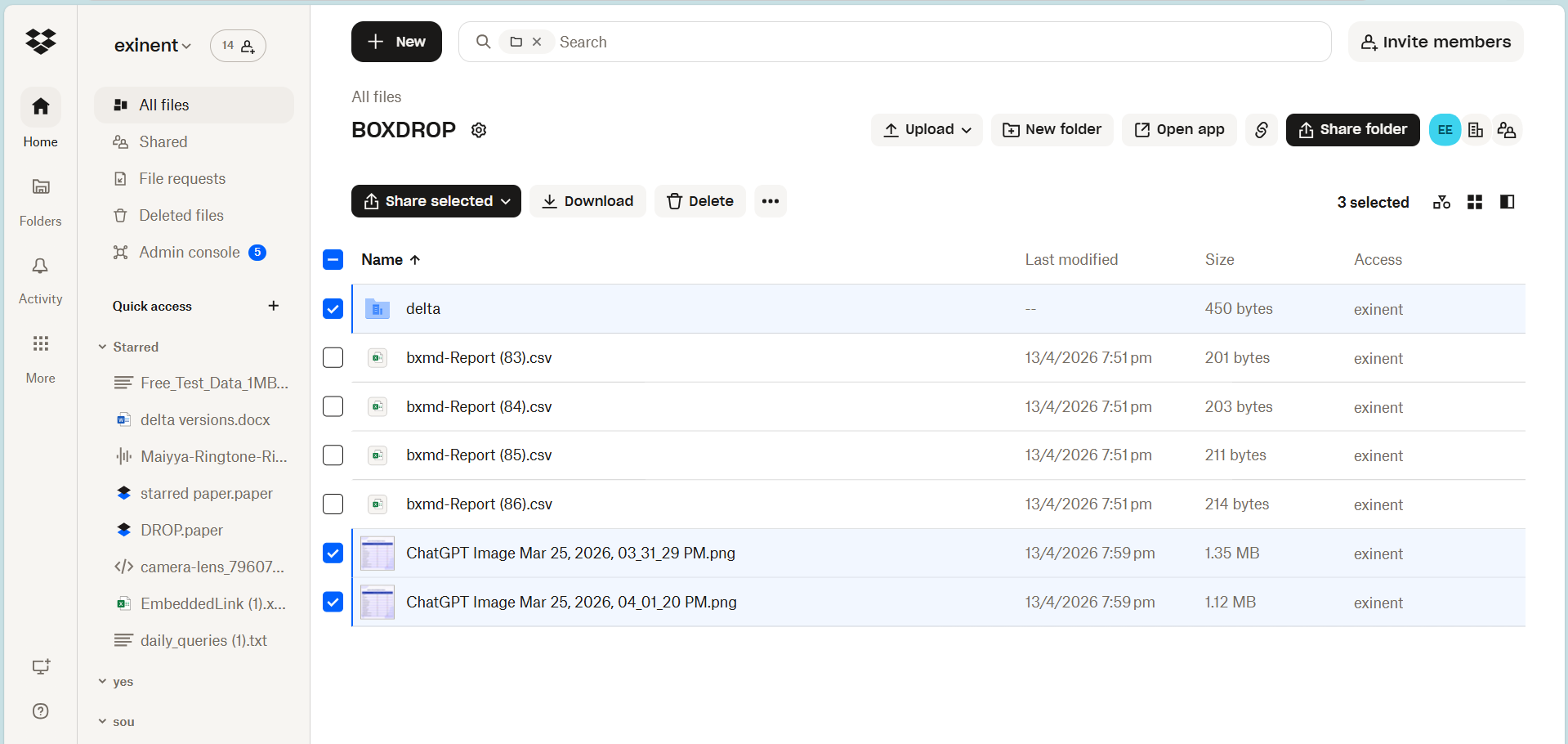Select bxmd-Report (83).csv checkbox
This screenshot has width=1568, height=744.
333,357
